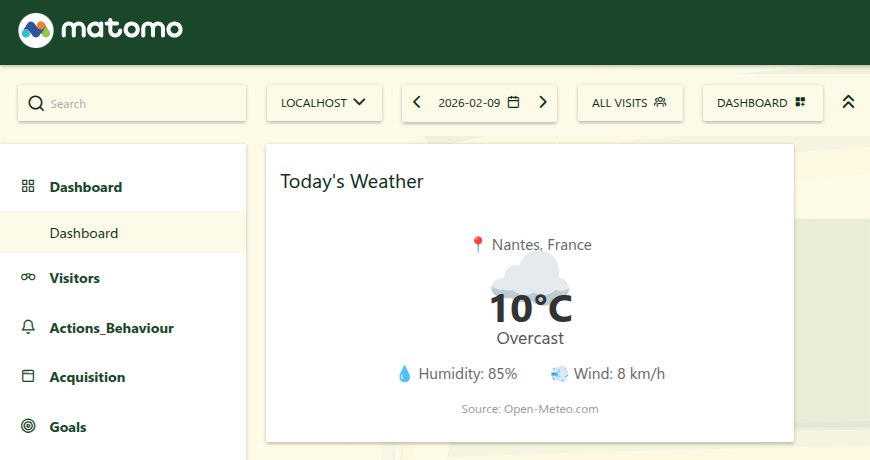This screenshot has width=870, height=460.
Task: Click the Actions_Behaviour bell icon
Action: coord(28,327)
